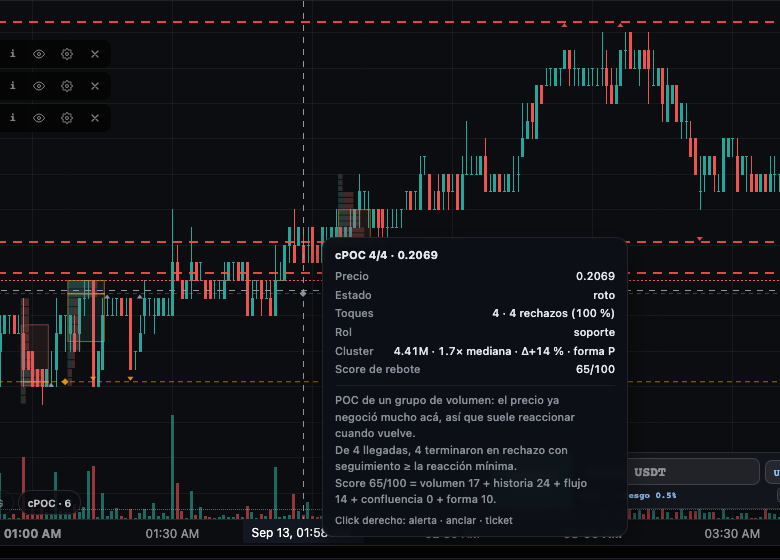Click red down-triangle marker right of the tooltip
The width and height of the screenshot is (780, 560).
(x=699, y=239)
